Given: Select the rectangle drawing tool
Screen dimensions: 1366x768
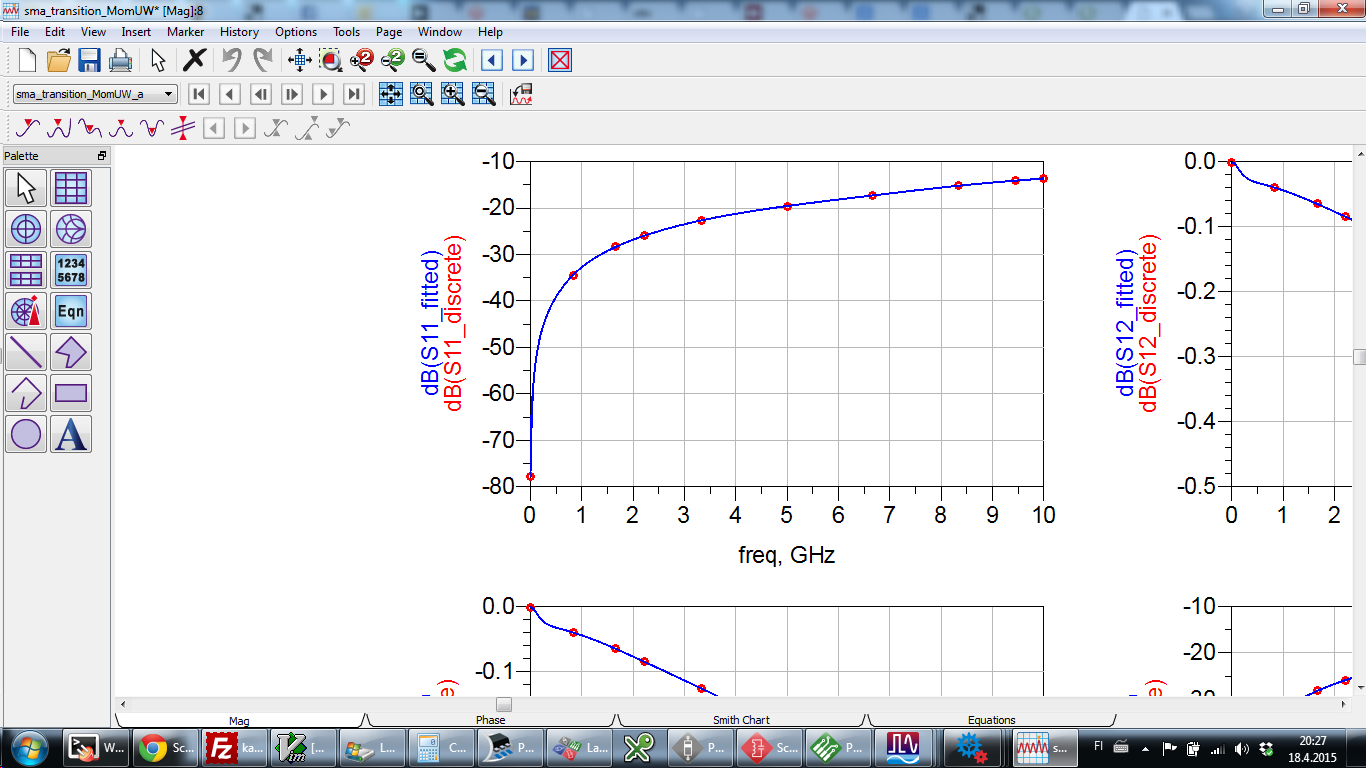Looking at the screenshot, I should (71, 393).
